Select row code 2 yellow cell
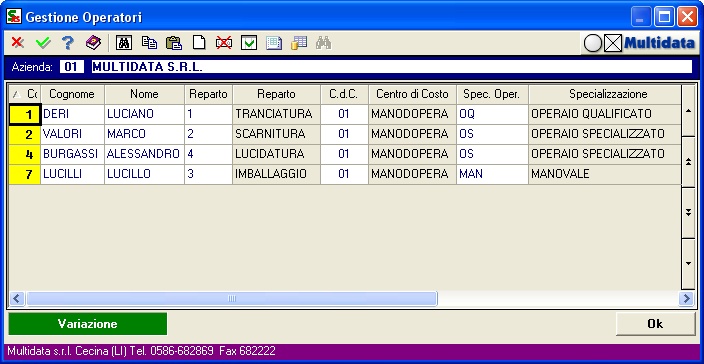The image size is (704, 364). coord(25,134)
